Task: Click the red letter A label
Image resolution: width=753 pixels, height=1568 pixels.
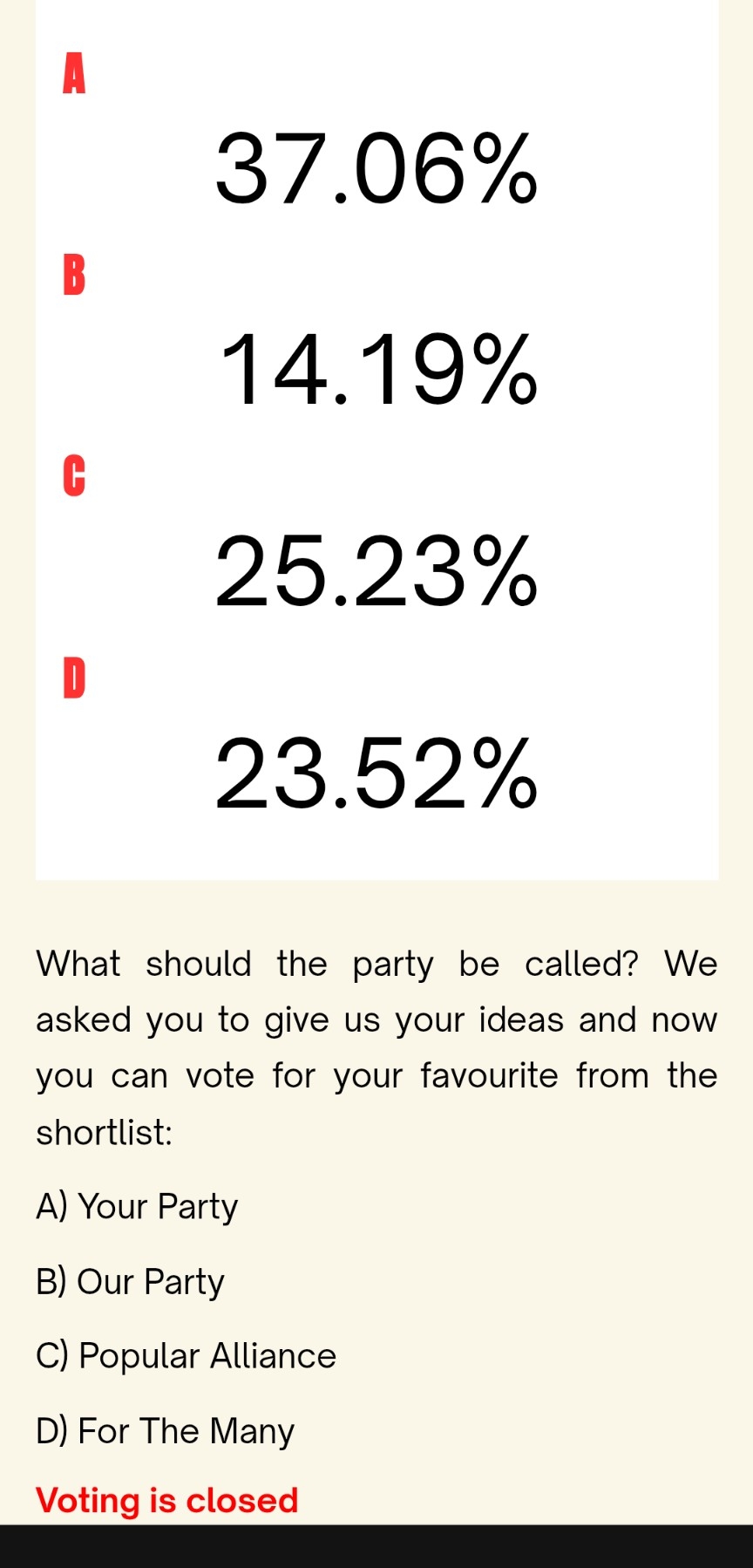Action: 74,73
